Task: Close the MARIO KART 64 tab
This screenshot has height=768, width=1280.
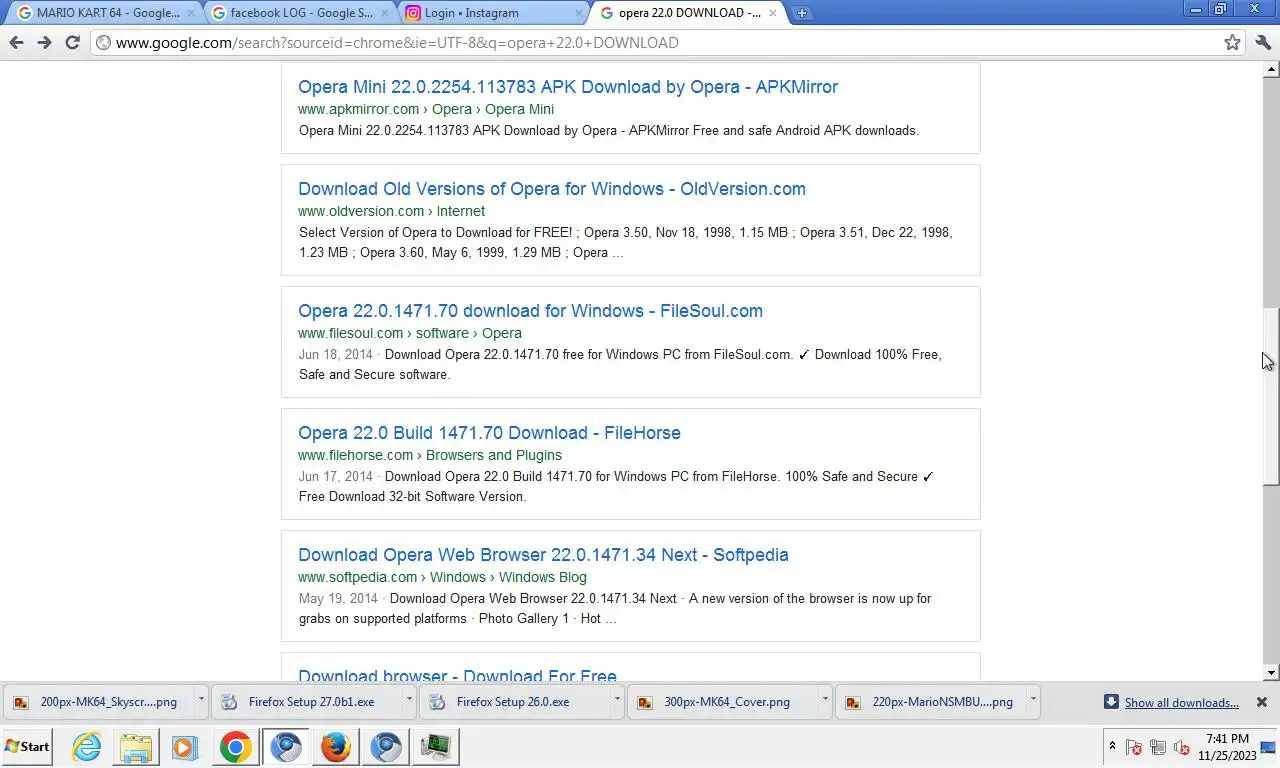Action: point(191,13)
